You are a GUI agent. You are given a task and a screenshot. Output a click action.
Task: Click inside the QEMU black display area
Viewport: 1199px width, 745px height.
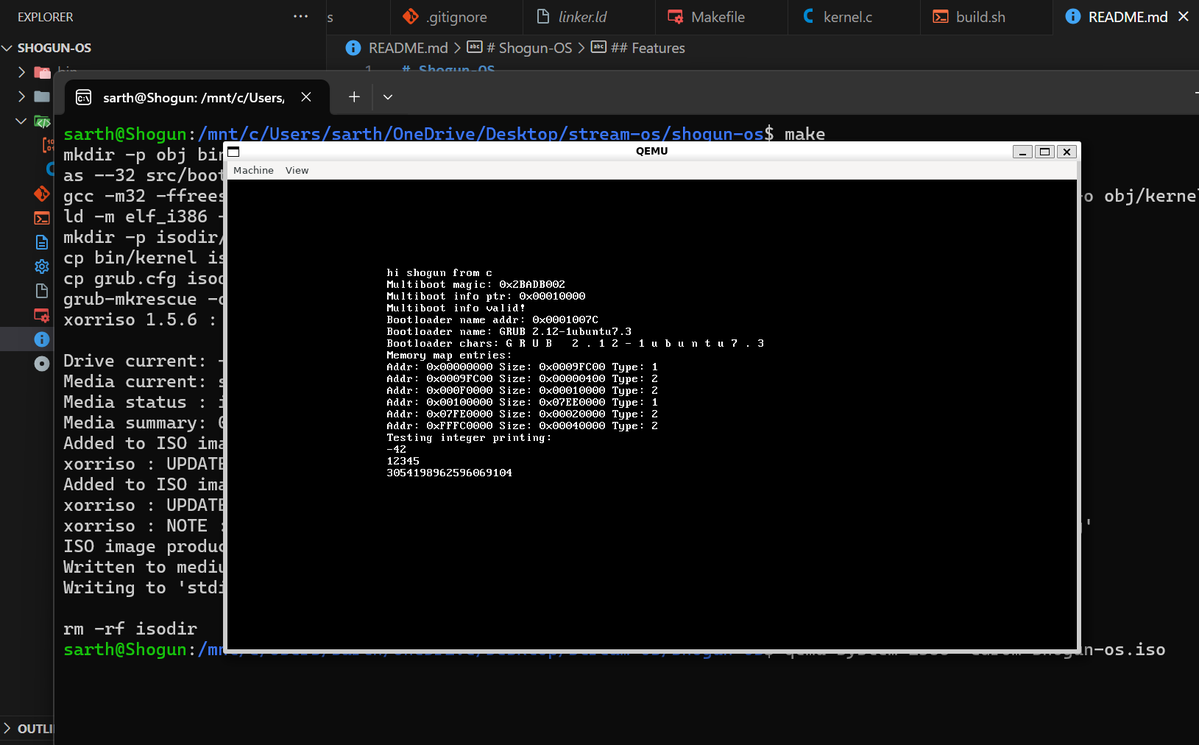coord(651,414)
